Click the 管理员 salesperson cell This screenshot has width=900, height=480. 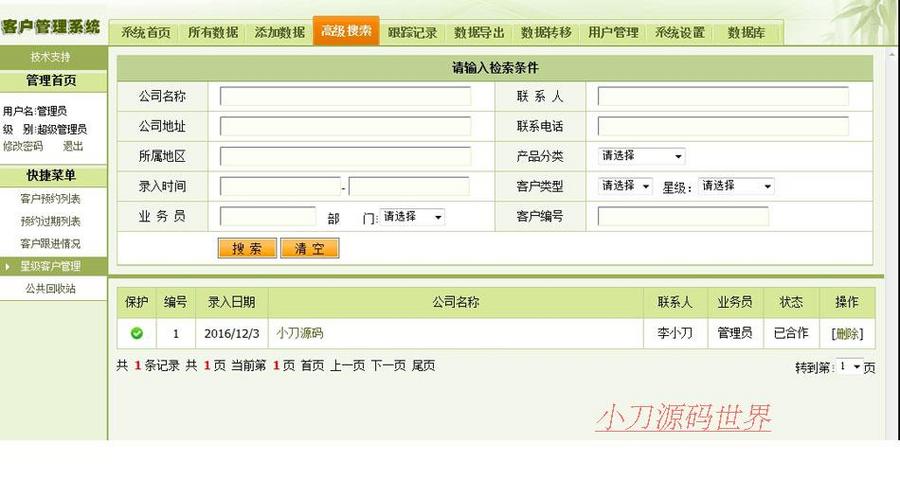[735, 333]
